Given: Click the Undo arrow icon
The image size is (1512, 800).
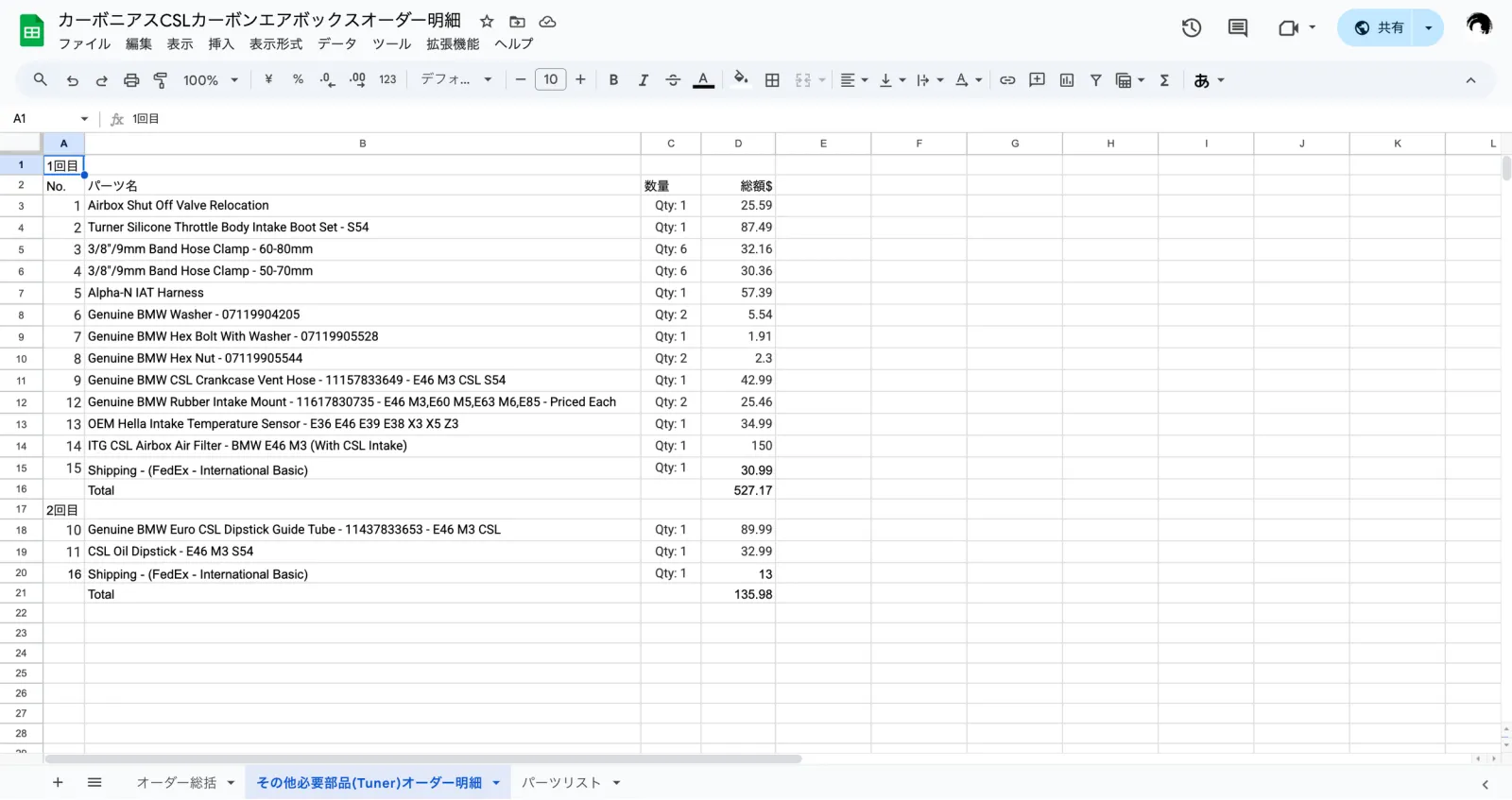Looking at the screenshot, I should (x=72, y=80).
